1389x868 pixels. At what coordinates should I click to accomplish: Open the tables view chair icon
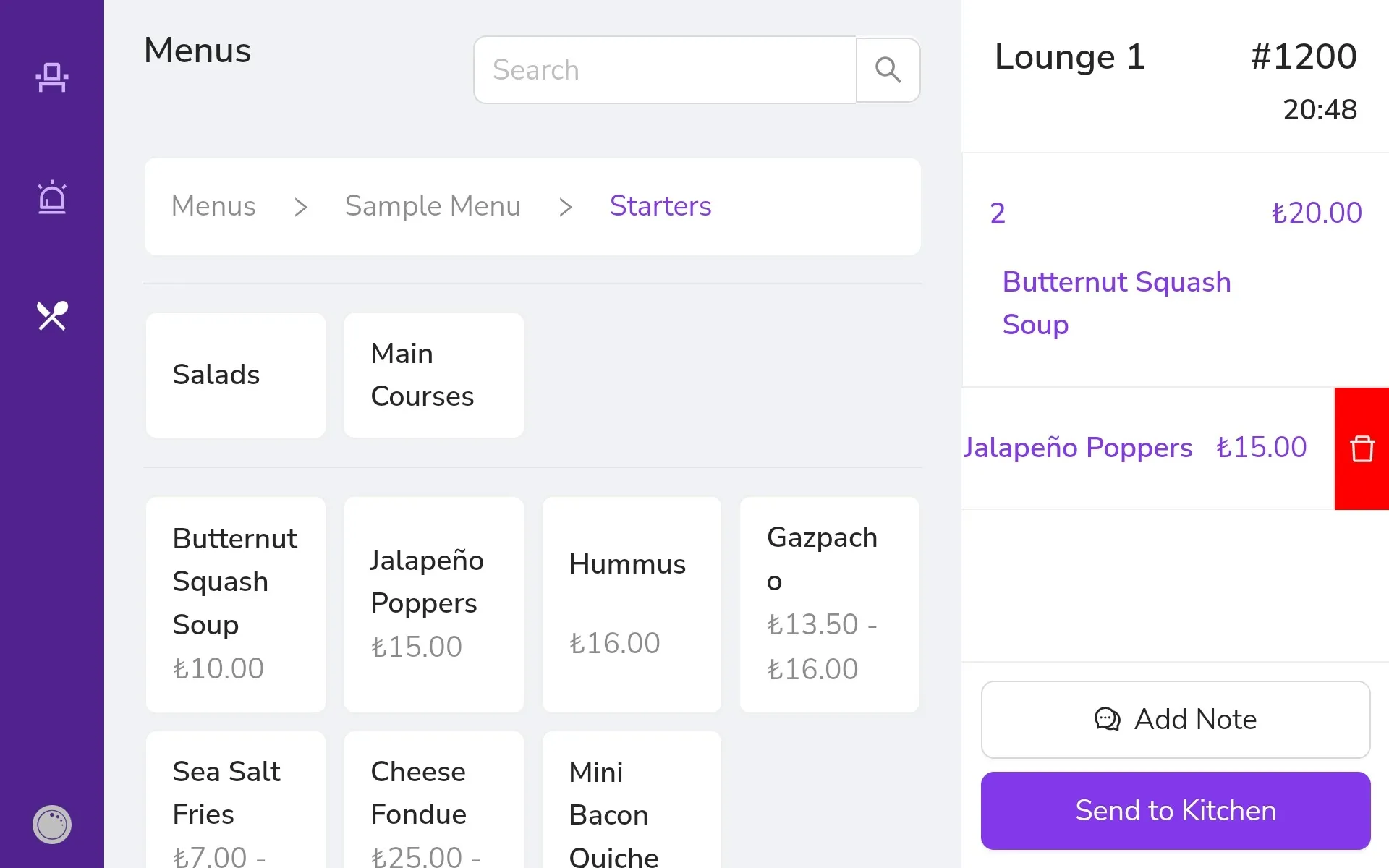52,77
